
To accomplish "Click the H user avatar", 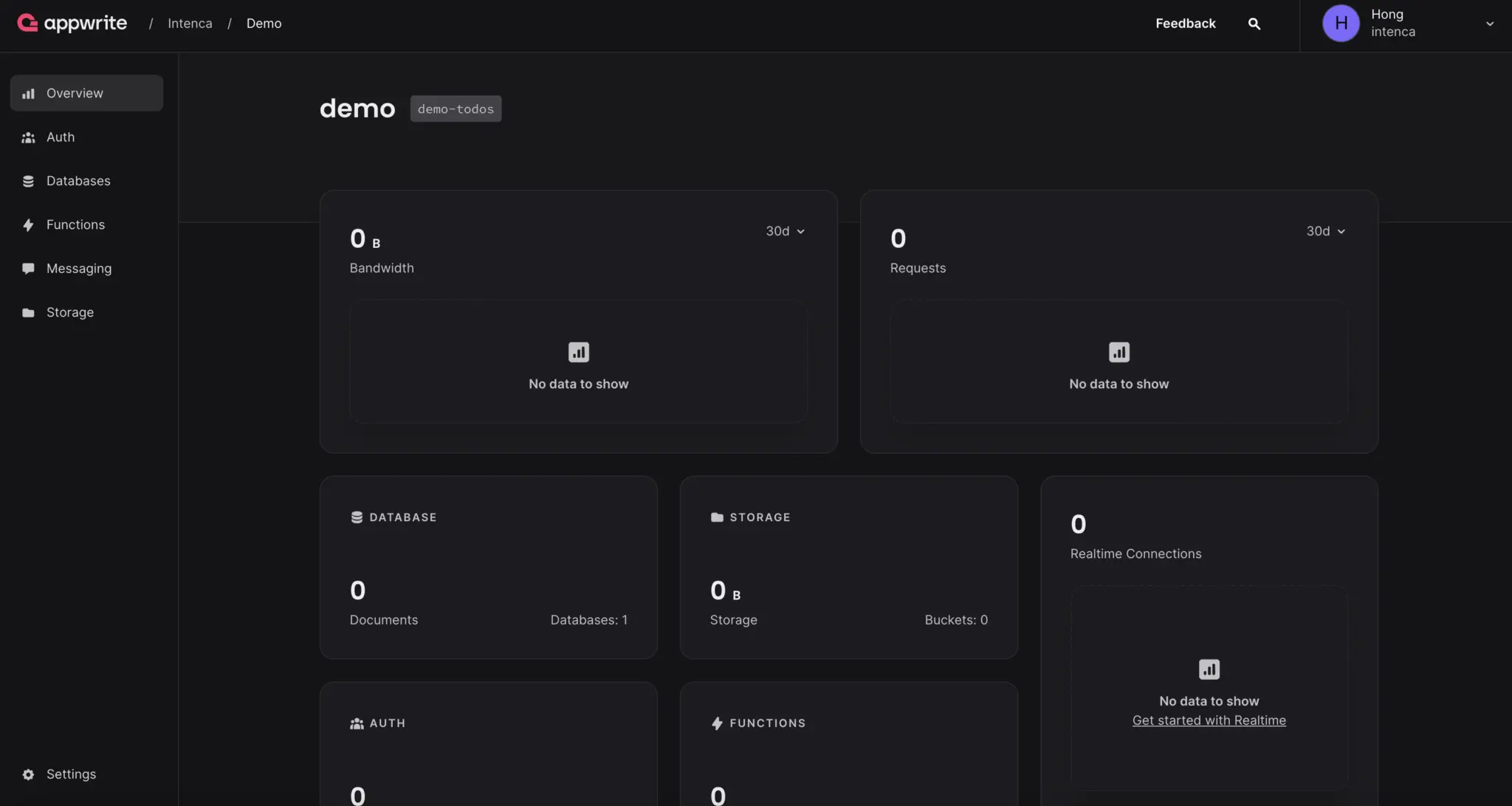I will tap(1341, 24).
